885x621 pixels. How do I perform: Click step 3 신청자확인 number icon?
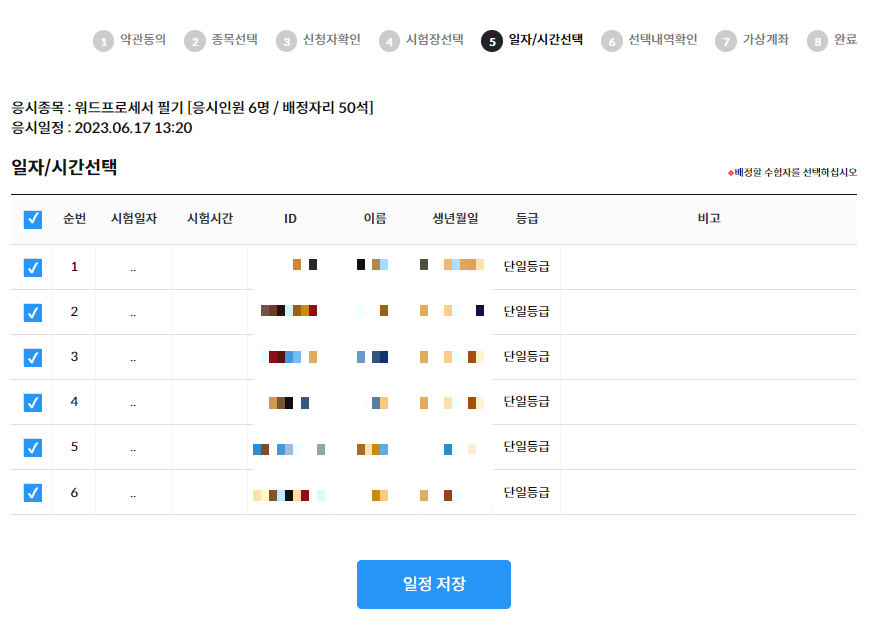pyautogui.click(x=286, y=41)
